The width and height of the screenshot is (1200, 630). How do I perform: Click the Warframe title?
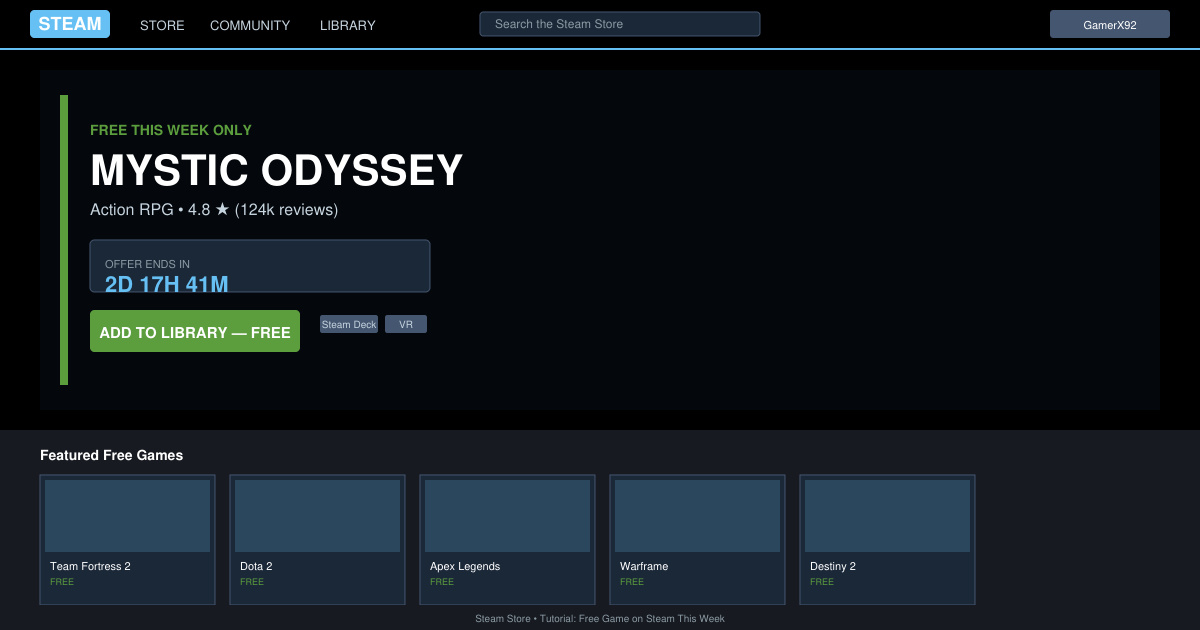(x=644, y=566)
